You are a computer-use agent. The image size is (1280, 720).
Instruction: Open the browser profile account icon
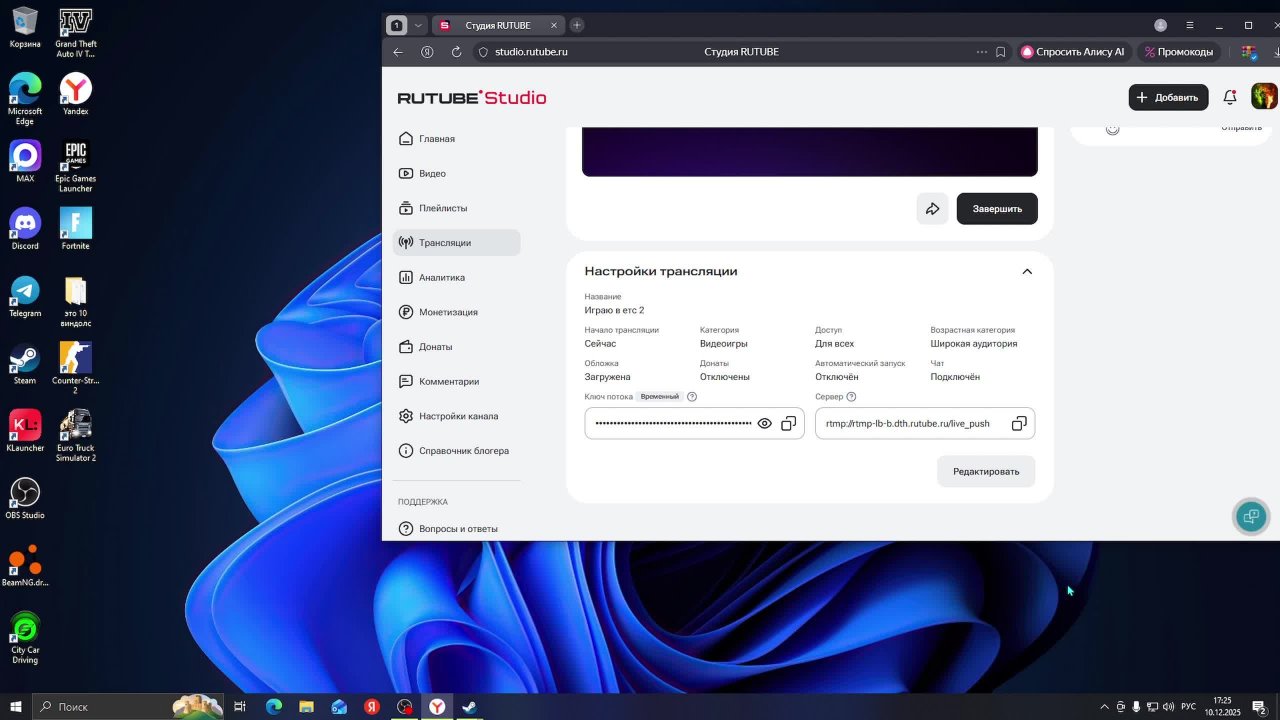coord(1161,25)
